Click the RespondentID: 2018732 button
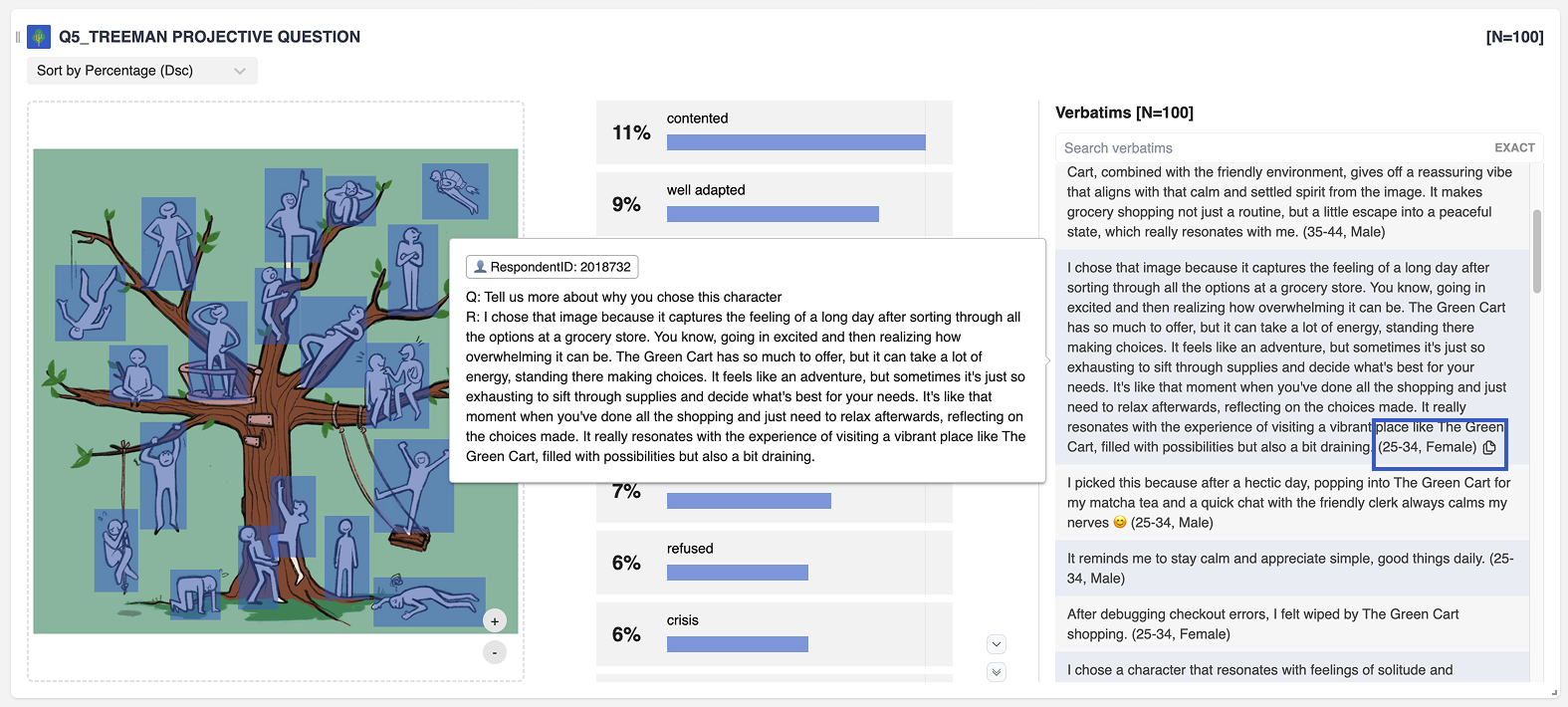 point(553,267)
